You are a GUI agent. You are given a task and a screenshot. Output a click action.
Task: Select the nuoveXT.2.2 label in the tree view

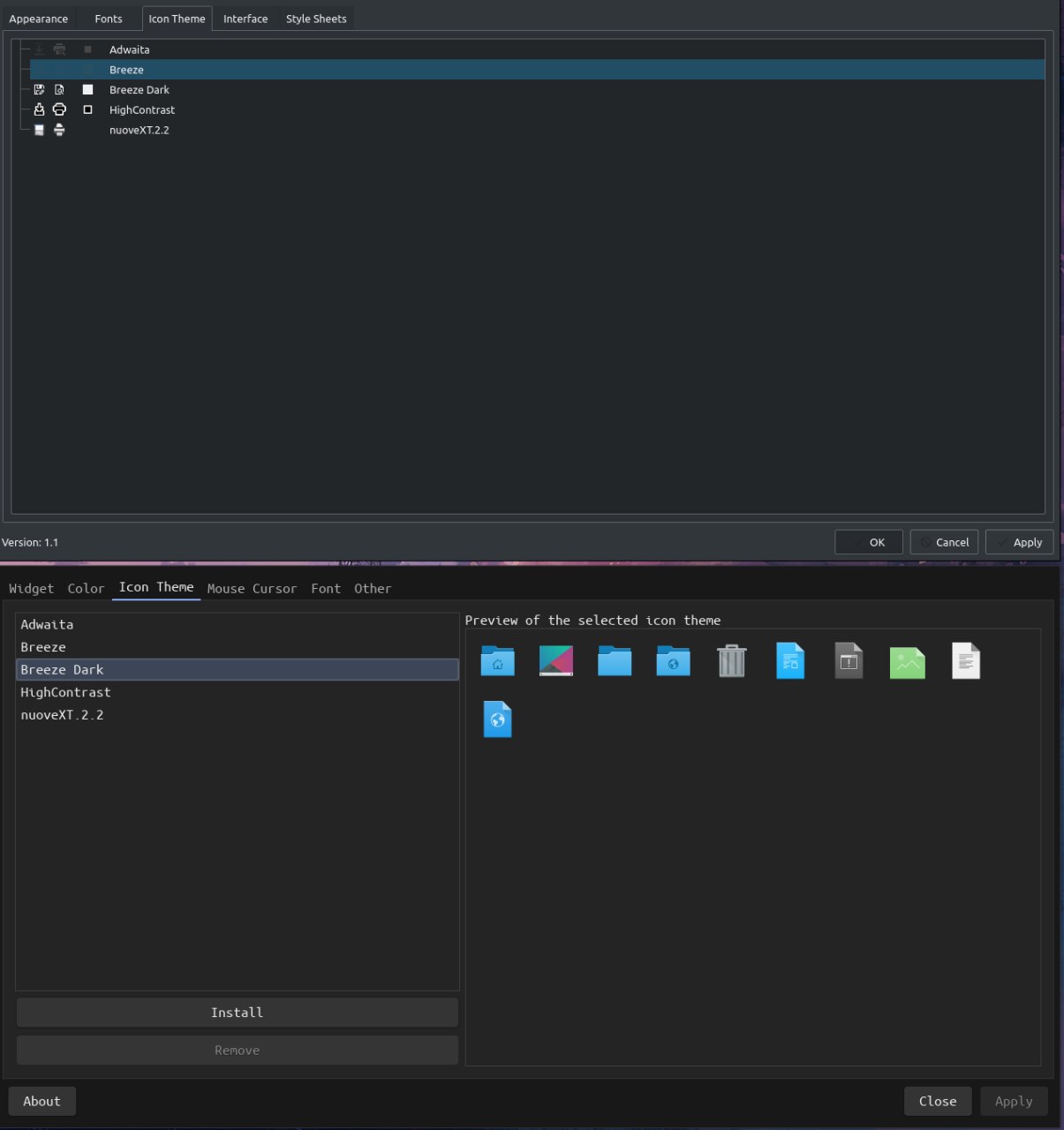(x=139, y=130)
